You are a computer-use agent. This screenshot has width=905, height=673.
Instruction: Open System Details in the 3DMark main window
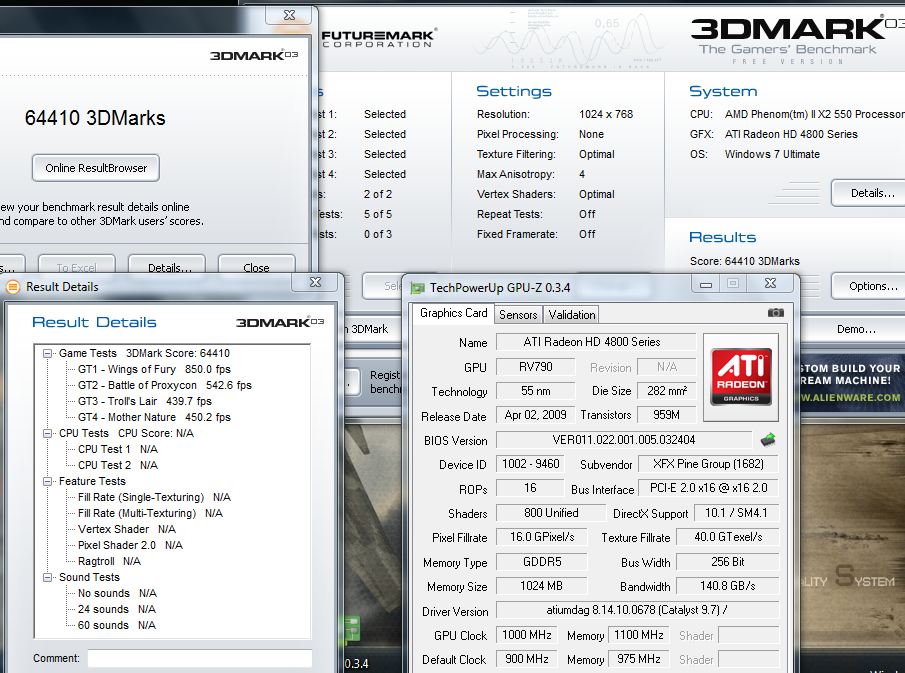868,193
